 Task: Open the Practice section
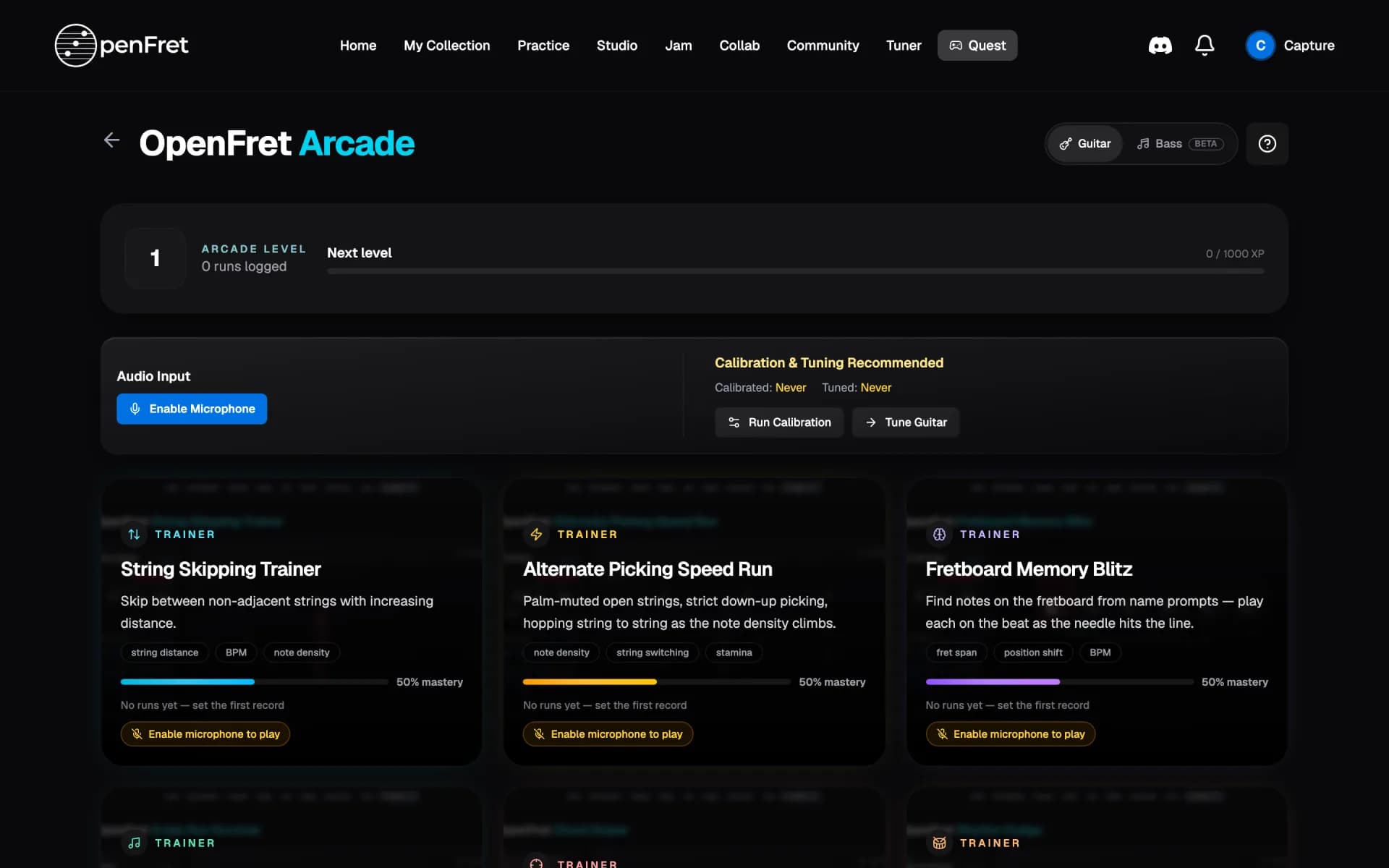[543, 46]
